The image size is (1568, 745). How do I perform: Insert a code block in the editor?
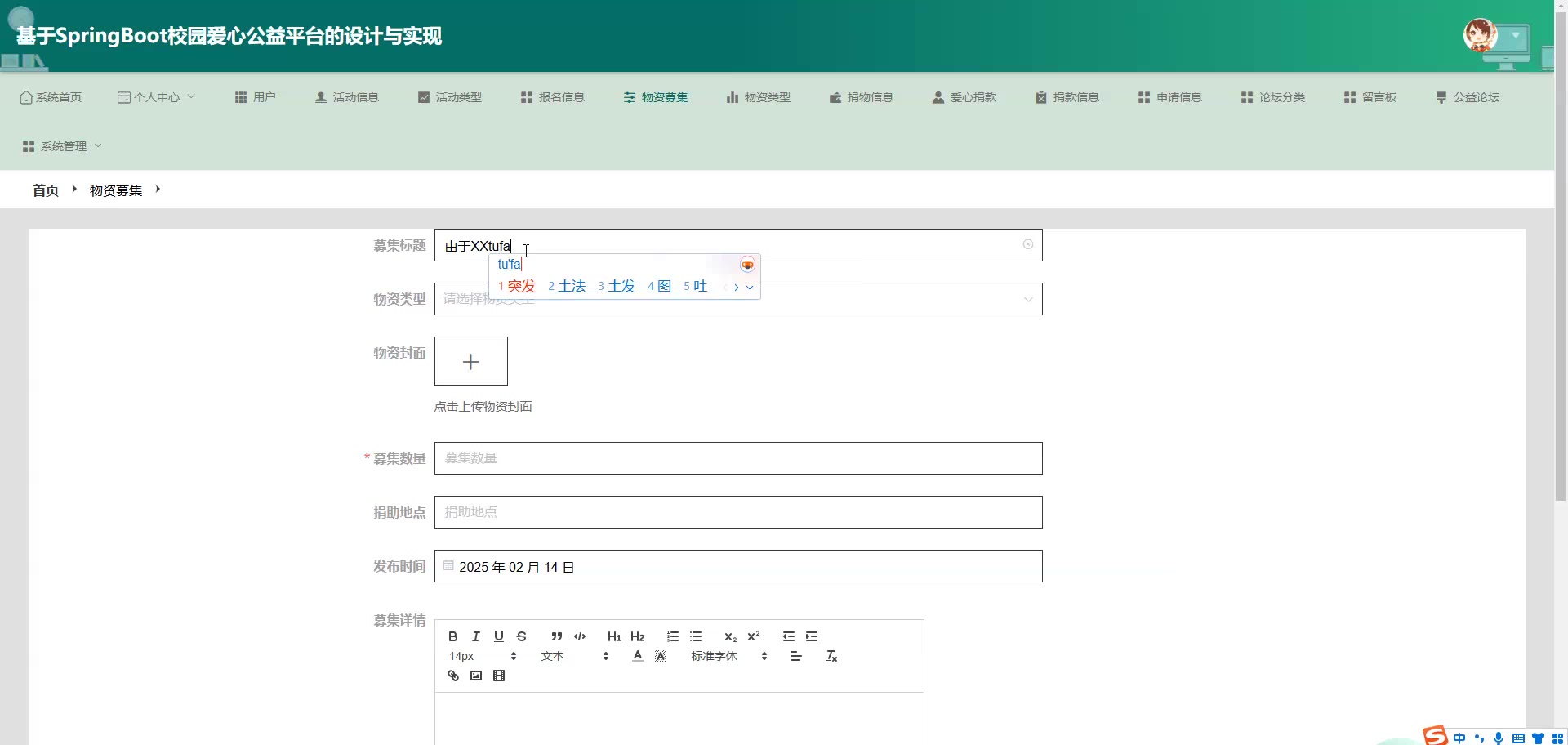coord(580,636)
